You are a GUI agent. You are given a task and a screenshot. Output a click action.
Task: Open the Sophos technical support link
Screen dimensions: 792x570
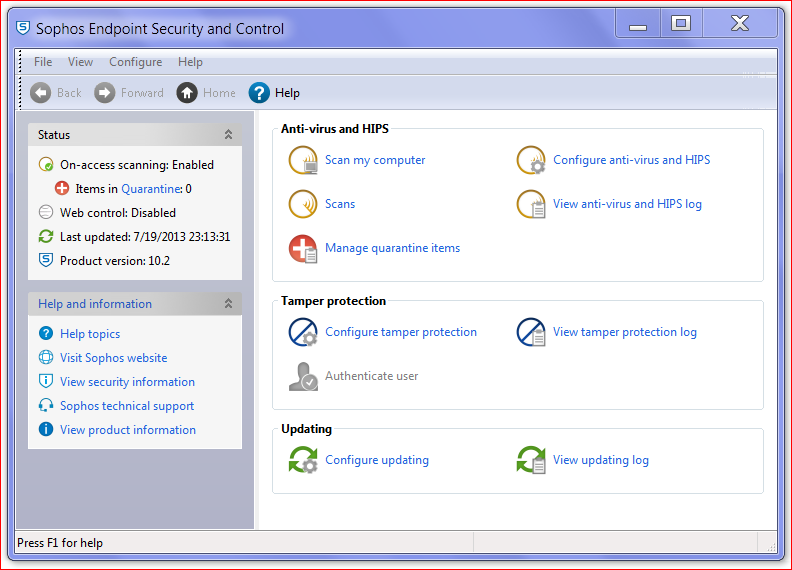coord(127,406)
